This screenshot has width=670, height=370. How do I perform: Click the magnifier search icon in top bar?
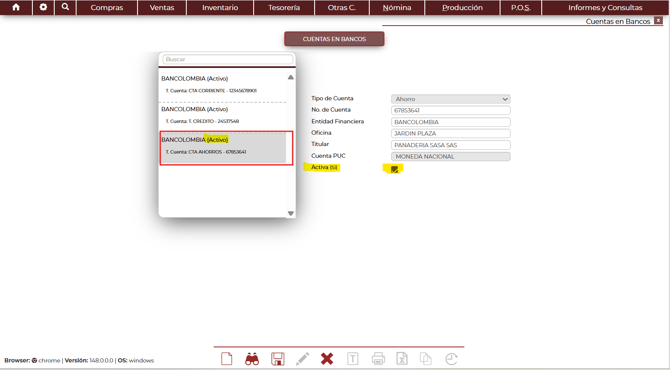coord(65,7)
